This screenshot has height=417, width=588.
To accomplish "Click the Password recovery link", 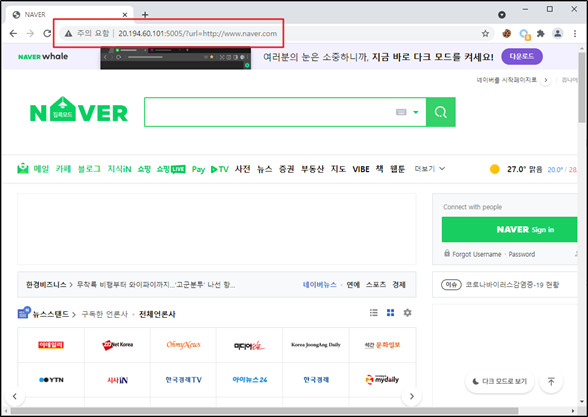I will 522,254.
